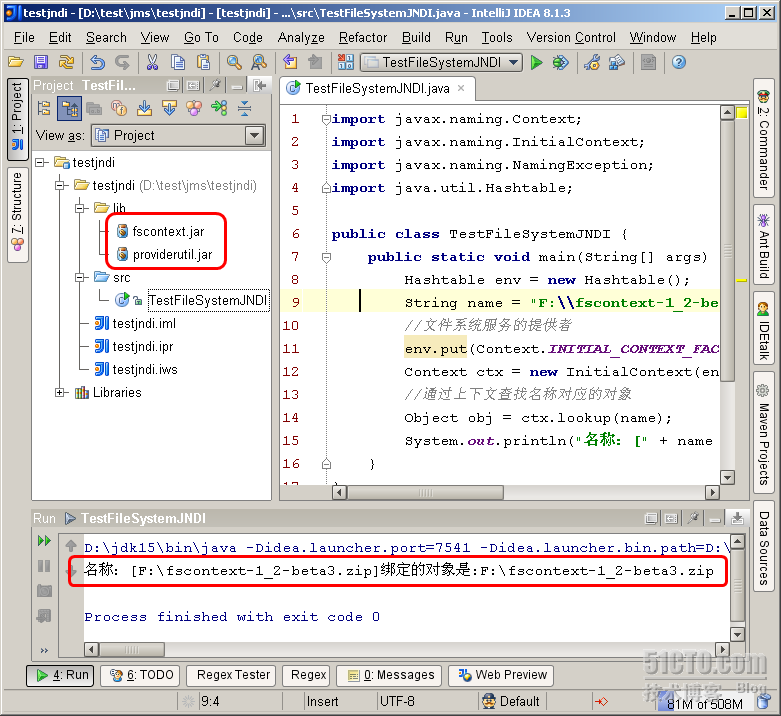Fold the import block at line 1

[326, 119]
